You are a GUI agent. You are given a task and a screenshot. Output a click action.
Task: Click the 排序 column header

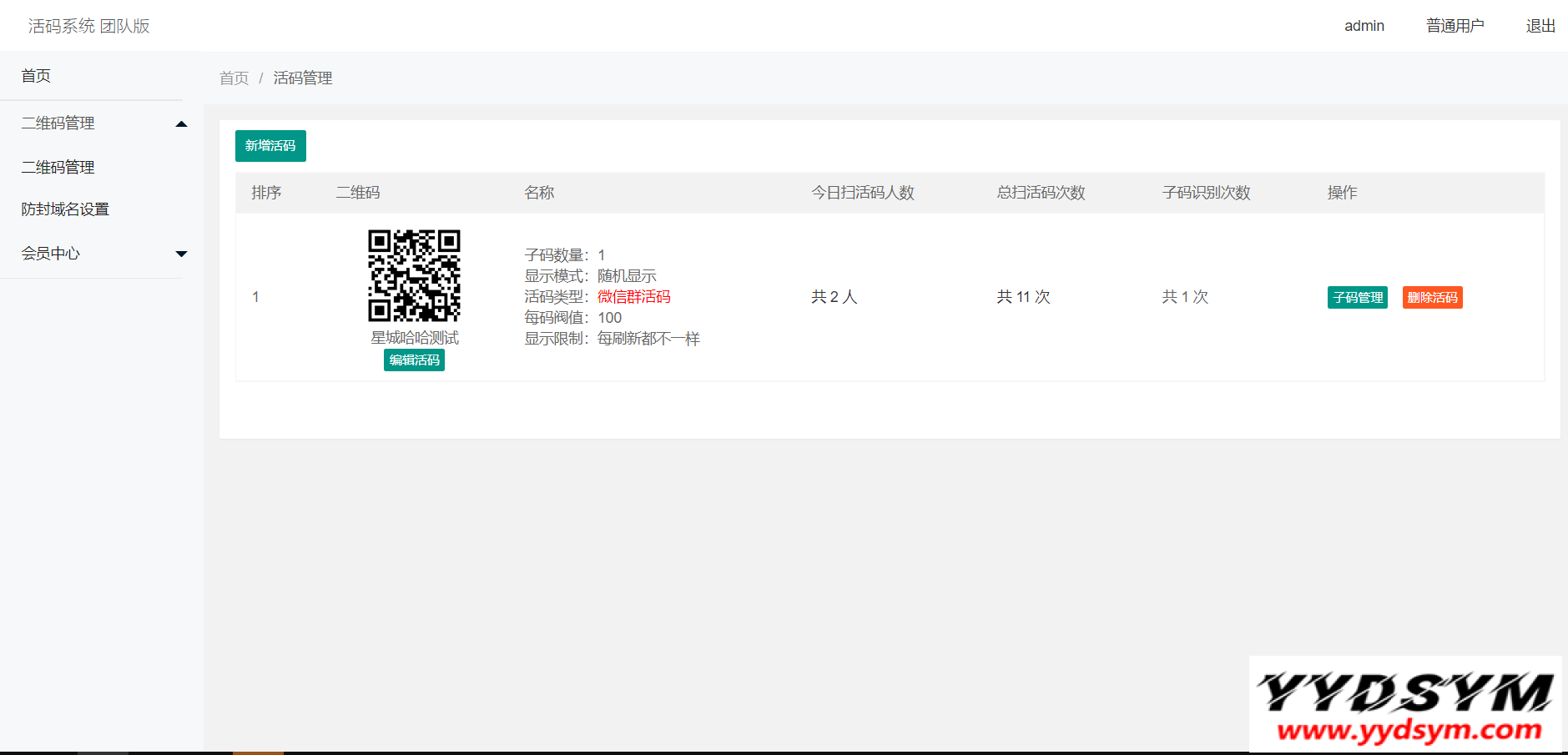point(266,193)
